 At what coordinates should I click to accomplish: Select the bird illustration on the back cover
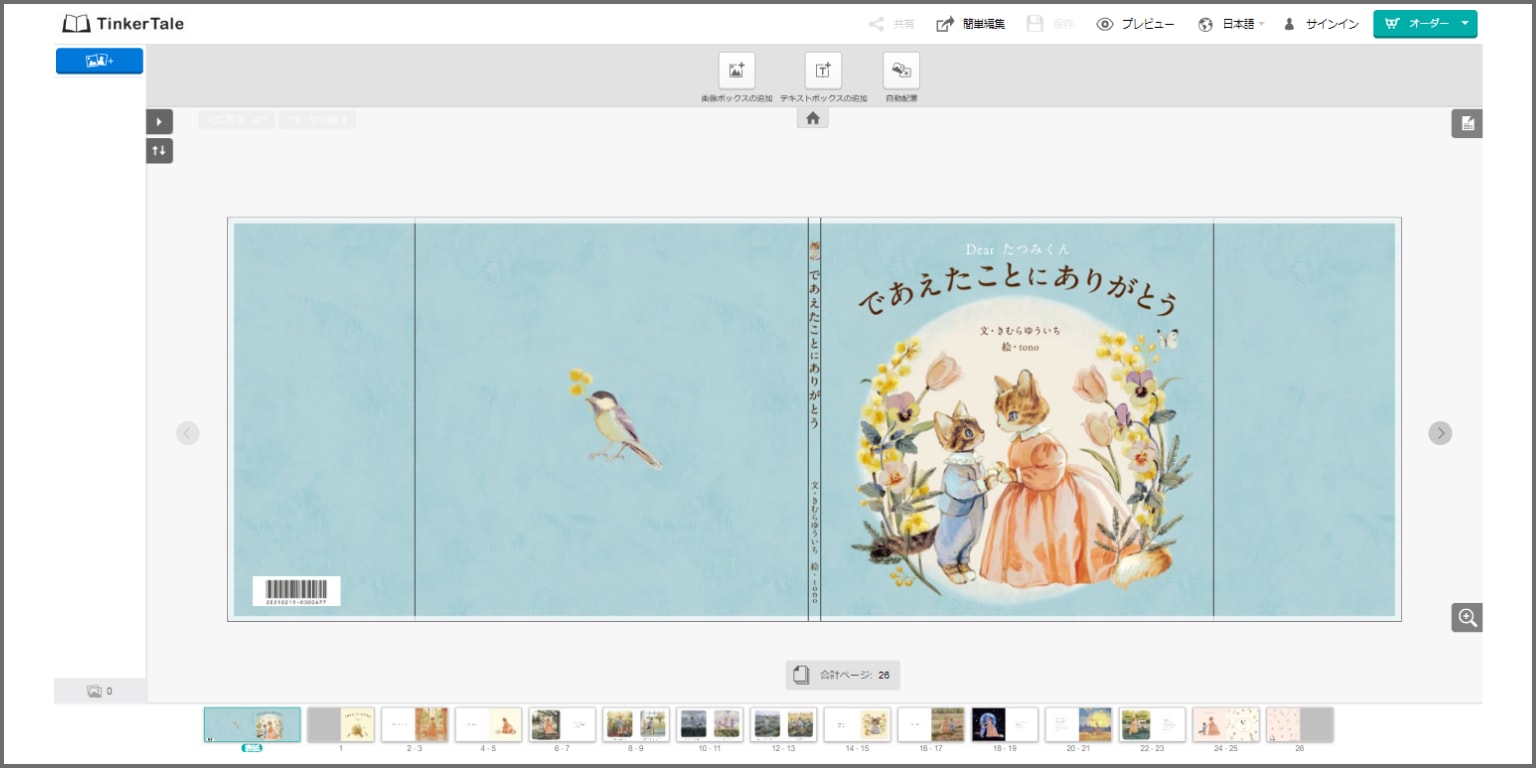pos(615,420)
